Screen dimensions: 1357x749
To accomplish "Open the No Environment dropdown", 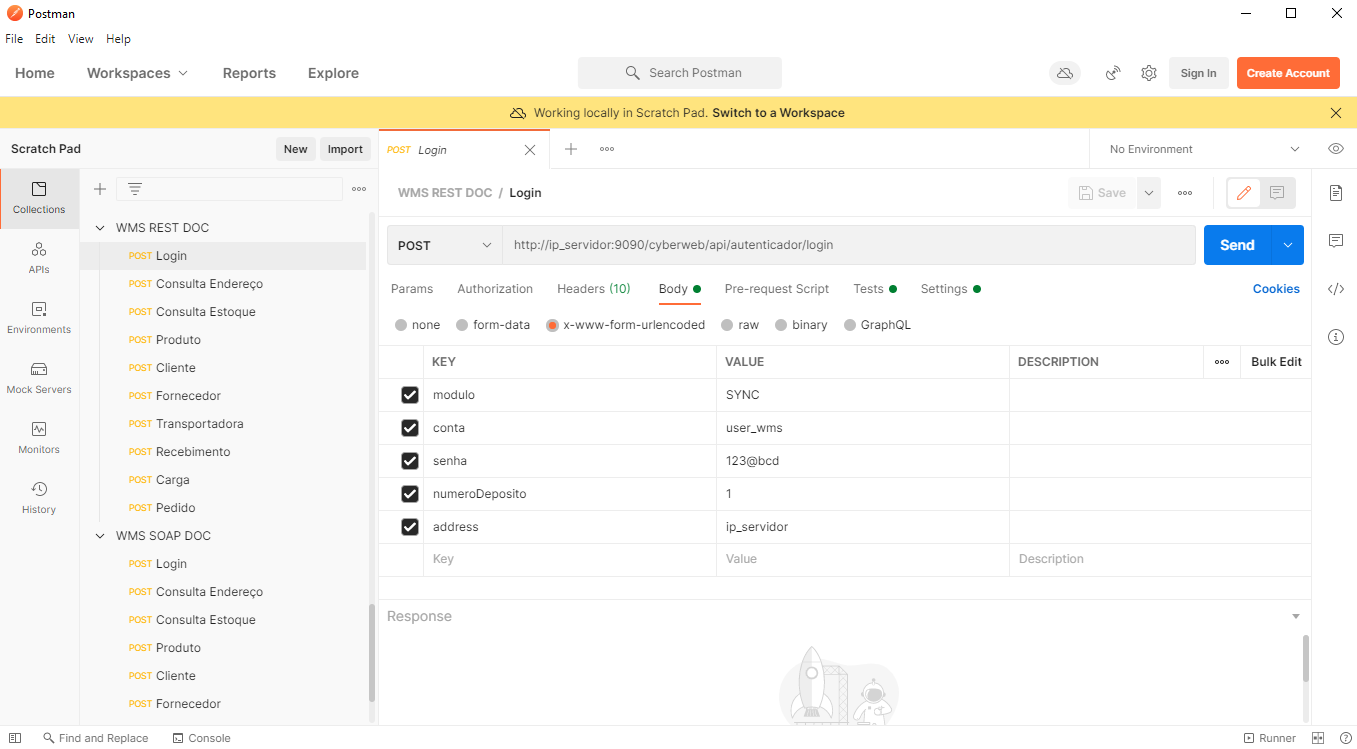I will (x=1204, y=149).
